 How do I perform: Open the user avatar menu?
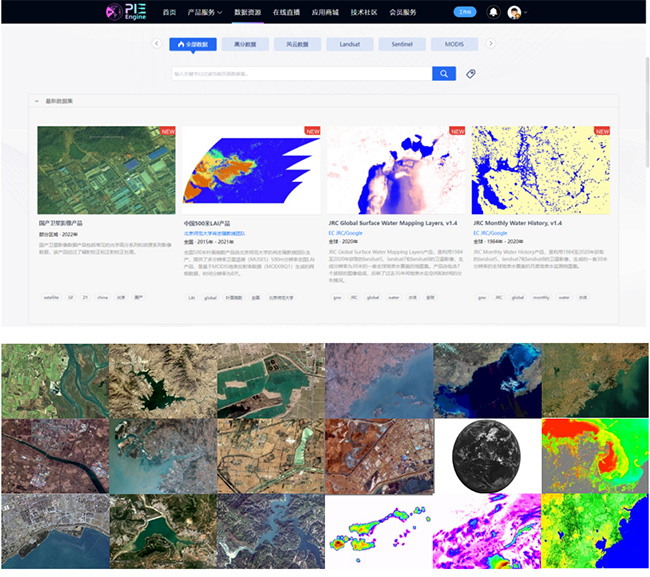click(514, 12)
